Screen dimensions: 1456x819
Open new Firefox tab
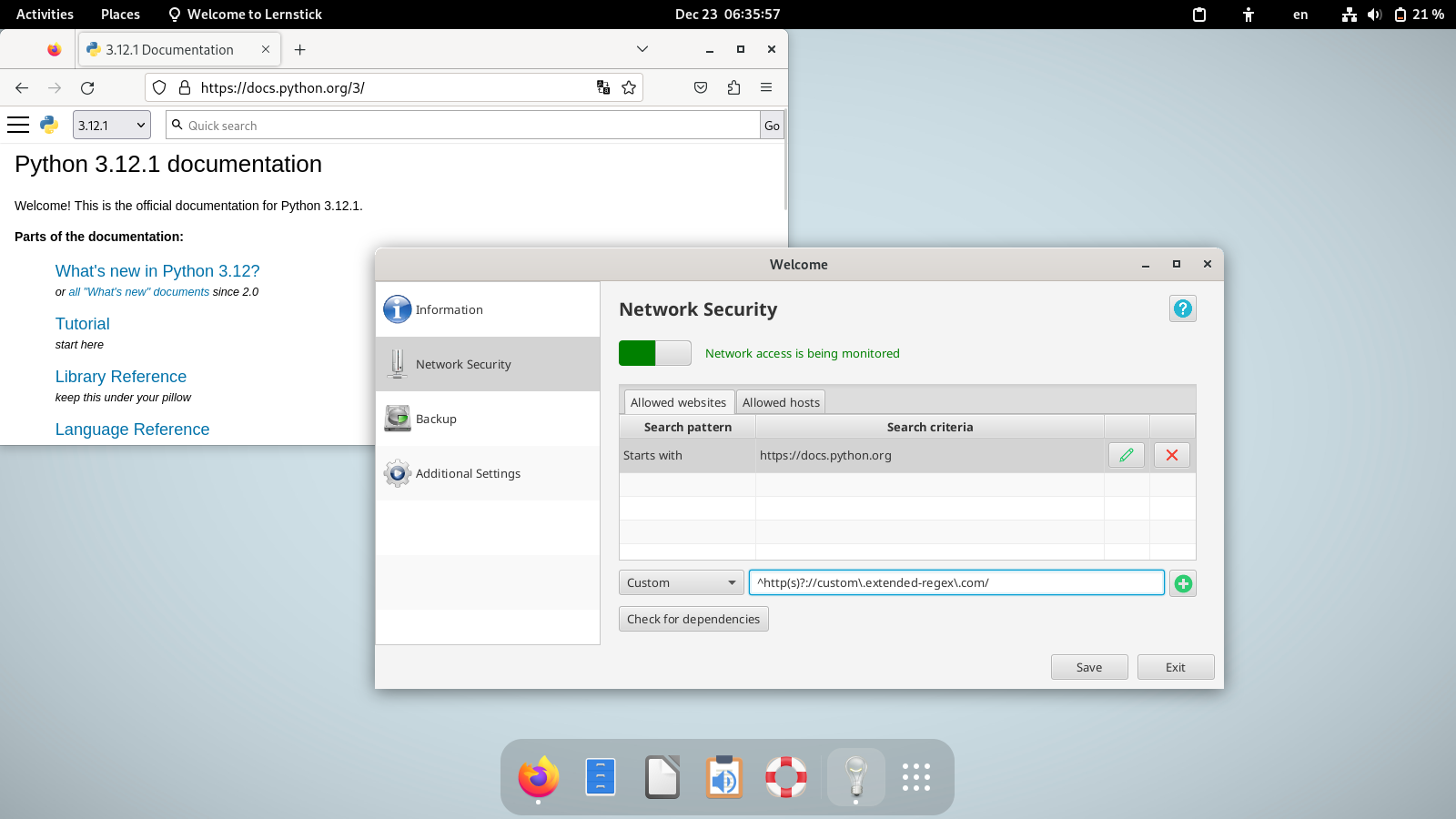[300, 50]
